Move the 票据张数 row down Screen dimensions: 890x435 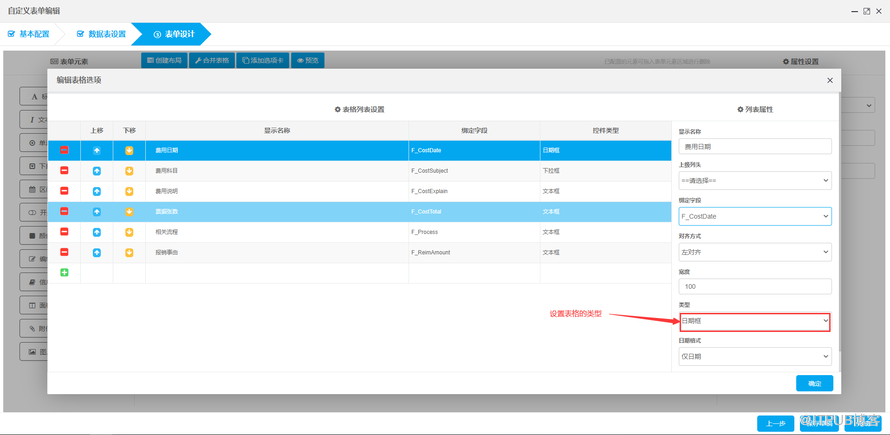[x=129, y=212]
